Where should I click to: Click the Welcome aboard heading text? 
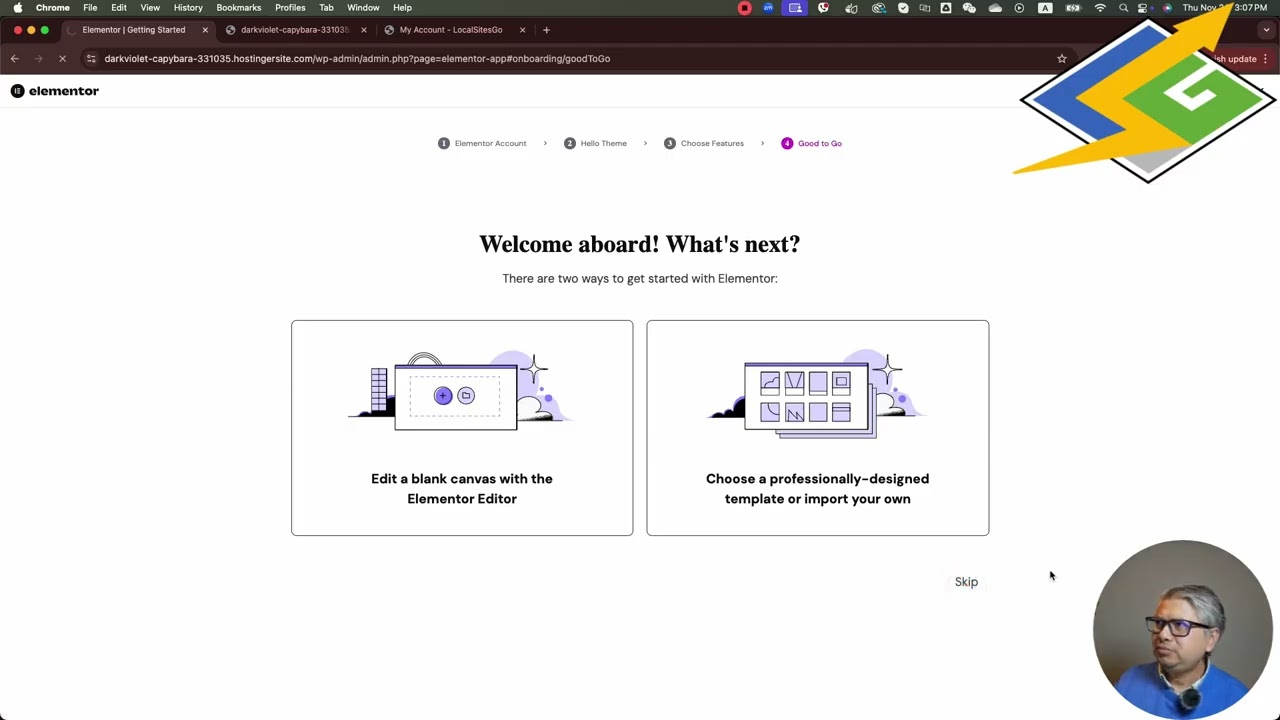640,244
